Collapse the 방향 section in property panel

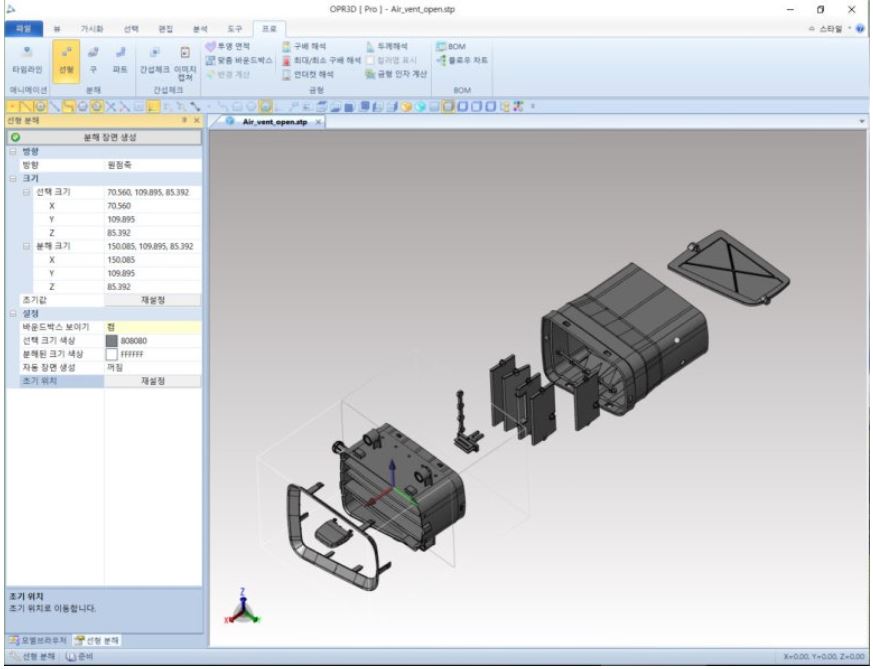pos(12,150)
